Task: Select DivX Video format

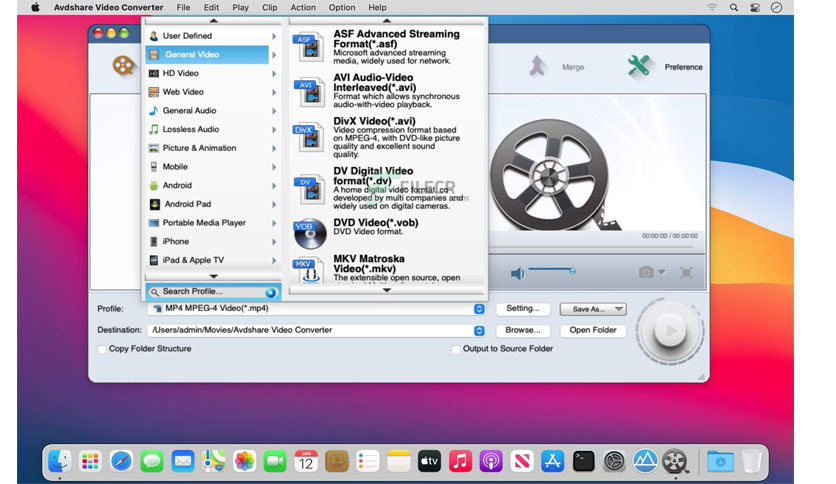Action: coord(387,138)
